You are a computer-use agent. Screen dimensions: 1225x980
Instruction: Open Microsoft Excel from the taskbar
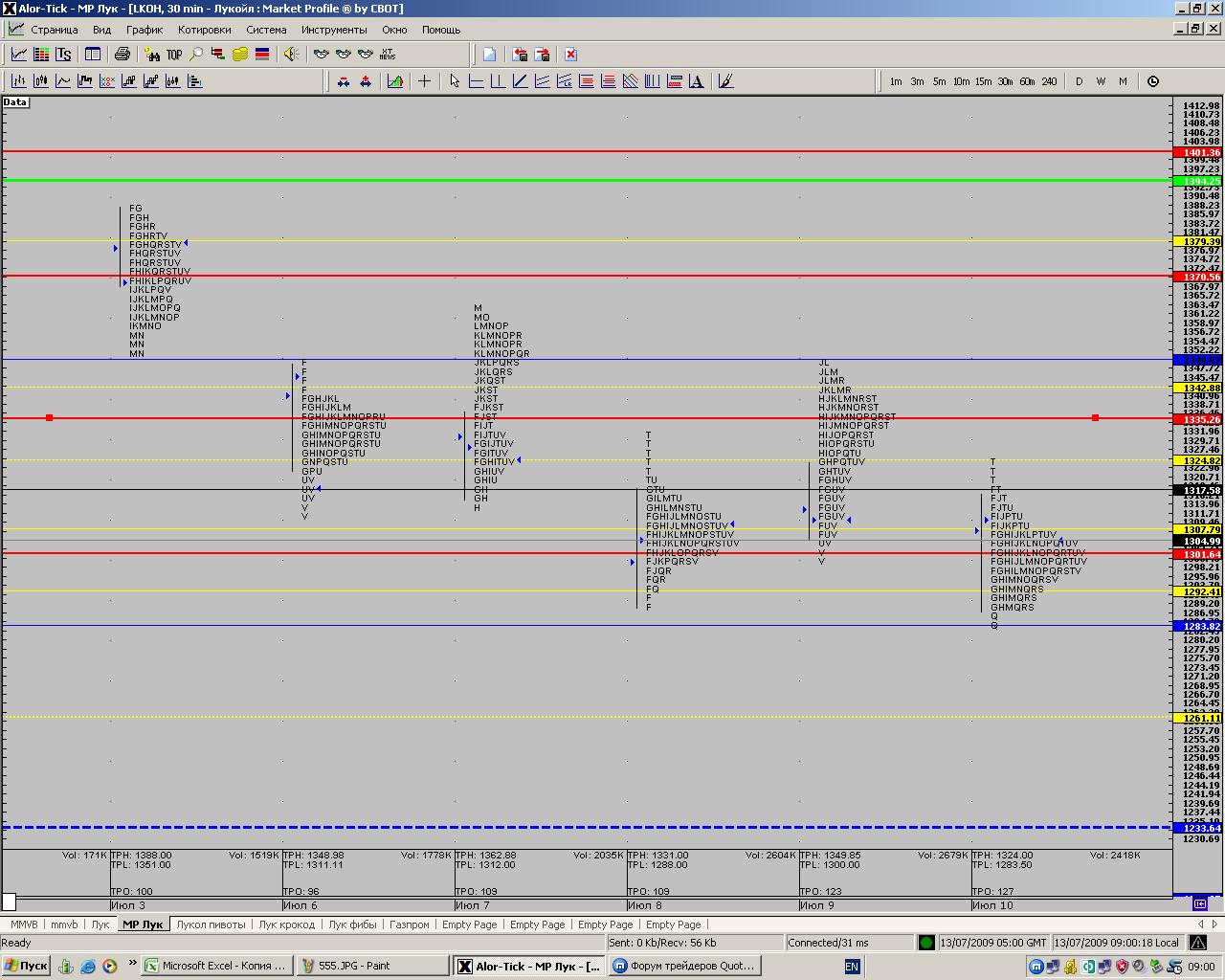click(x=216, y=966)
